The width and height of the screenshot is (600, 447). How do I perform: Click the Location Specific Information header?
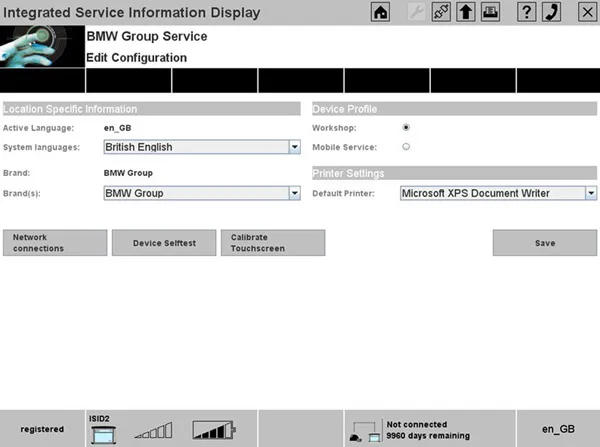152,109
